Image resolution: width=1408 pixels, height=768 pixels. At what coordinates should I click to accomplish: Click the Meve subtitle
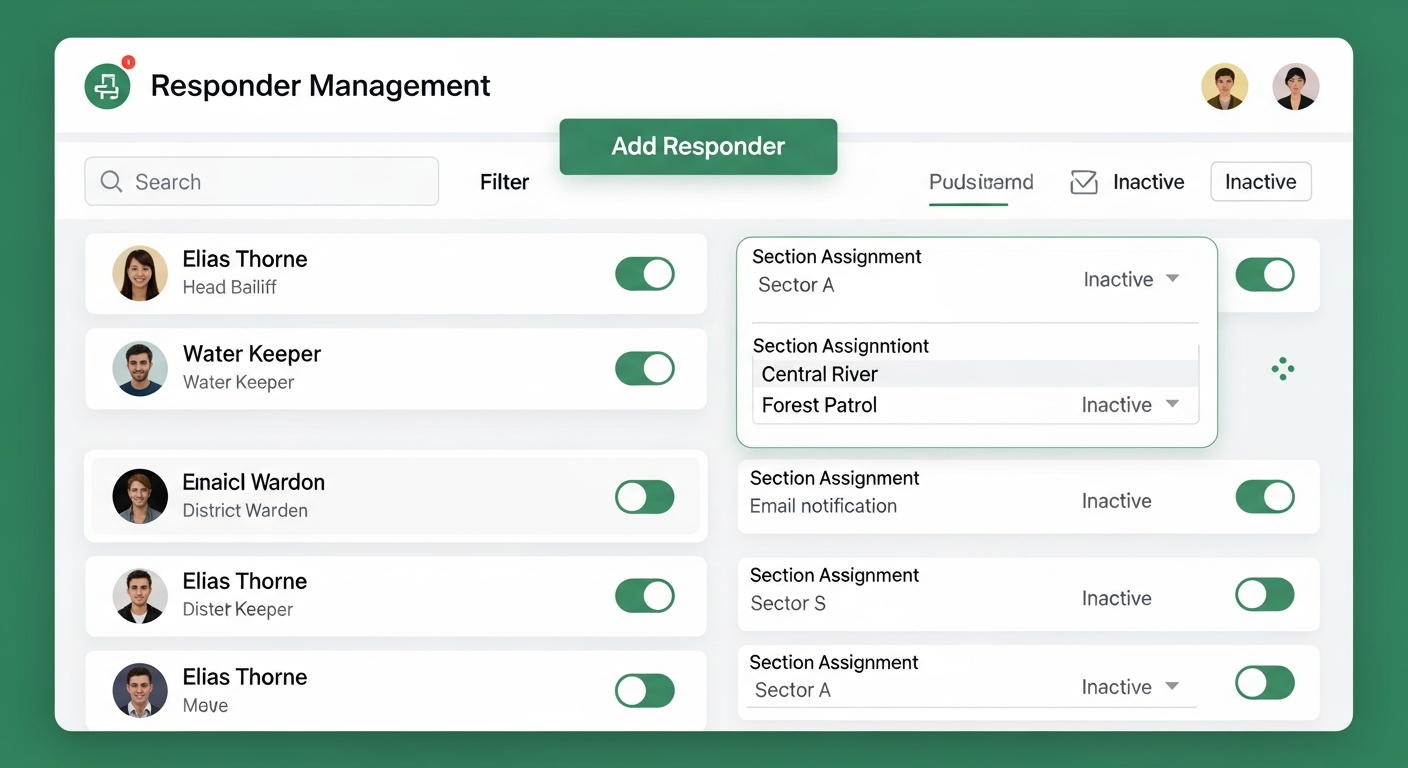[205, 705]
